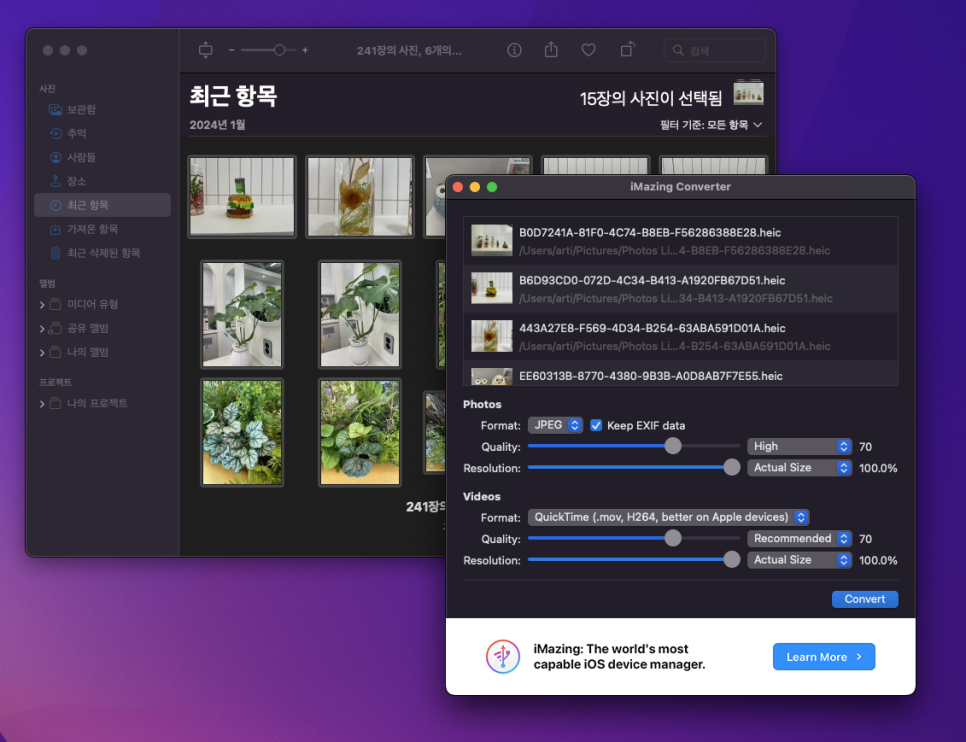Select 보관함 label in Photos sidebar
Screen dimensions: 966x742
pos(81,110)
